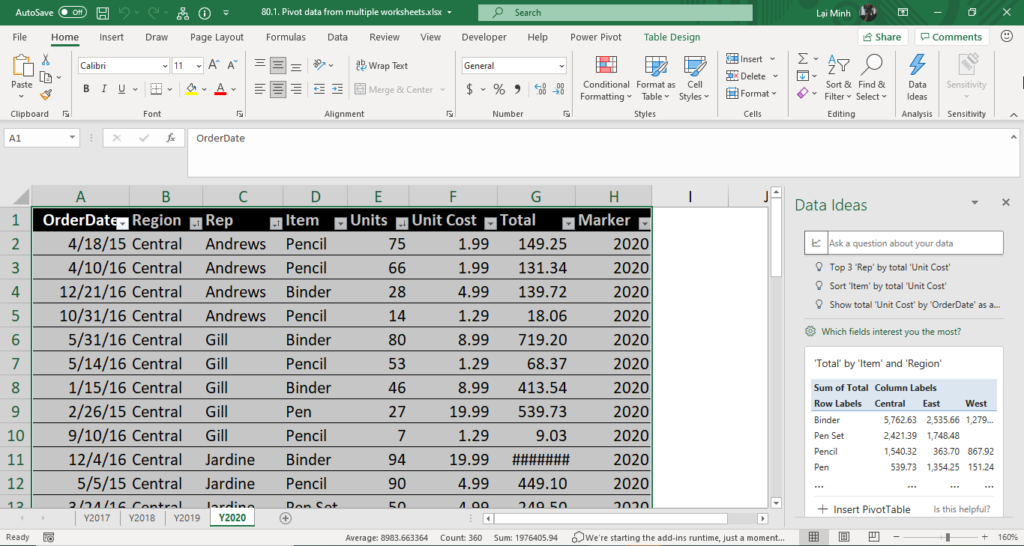Click Which fields interest you the most?

tap(891, 332)
